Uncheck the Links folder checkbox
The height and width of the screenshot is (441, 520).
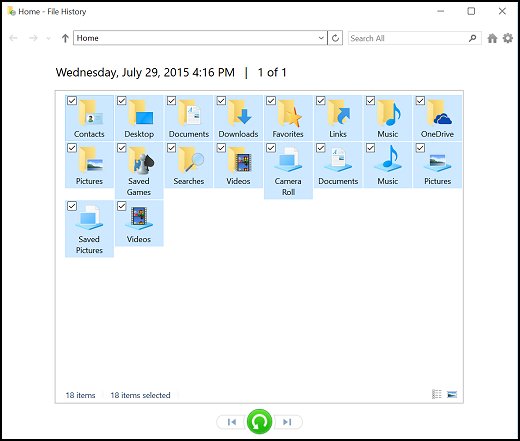pos(321,100)
